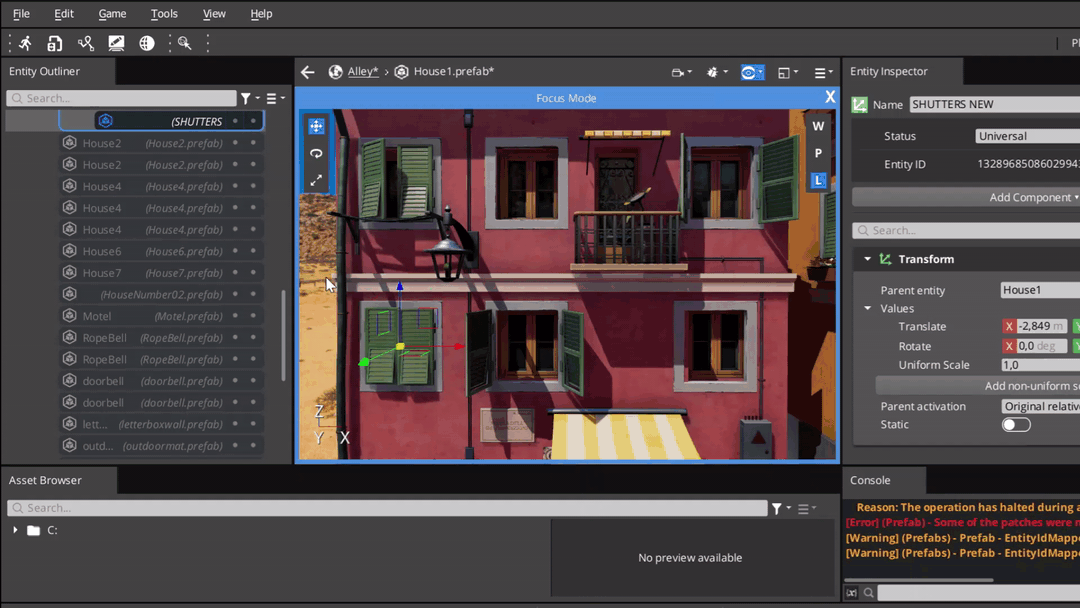The height and width of the screenshot is (608, 1080).
Task: Open the Tools menu
Action: [164, 14]
